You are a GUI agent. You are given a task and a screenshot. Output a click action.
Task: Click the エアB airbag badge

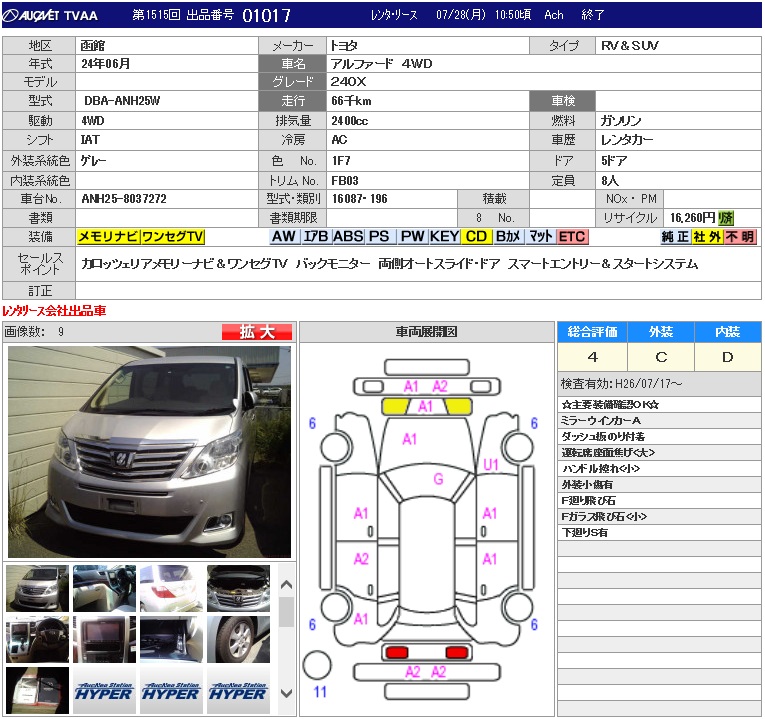[x=315, y=237]
